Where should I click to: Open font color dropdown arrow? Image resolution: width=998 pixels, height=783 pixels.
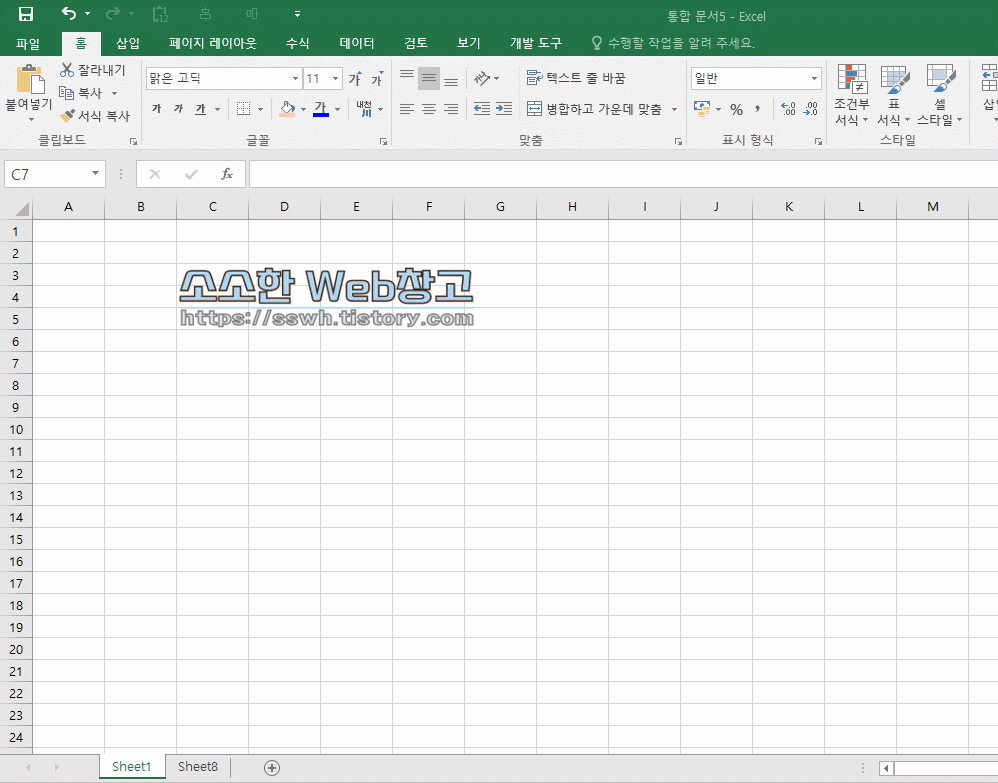[x=338, y=109]
